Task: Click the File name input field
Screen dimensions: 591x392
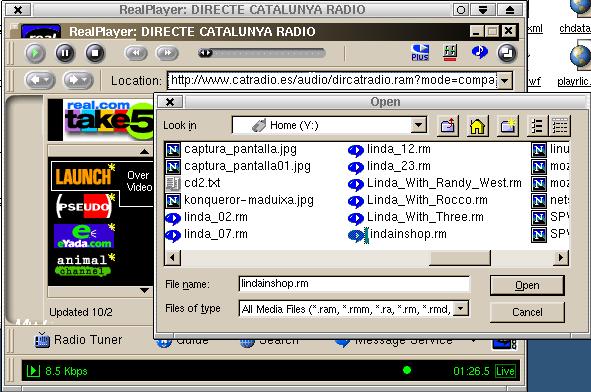Action: pyautogui.click(x=354, y=283)
